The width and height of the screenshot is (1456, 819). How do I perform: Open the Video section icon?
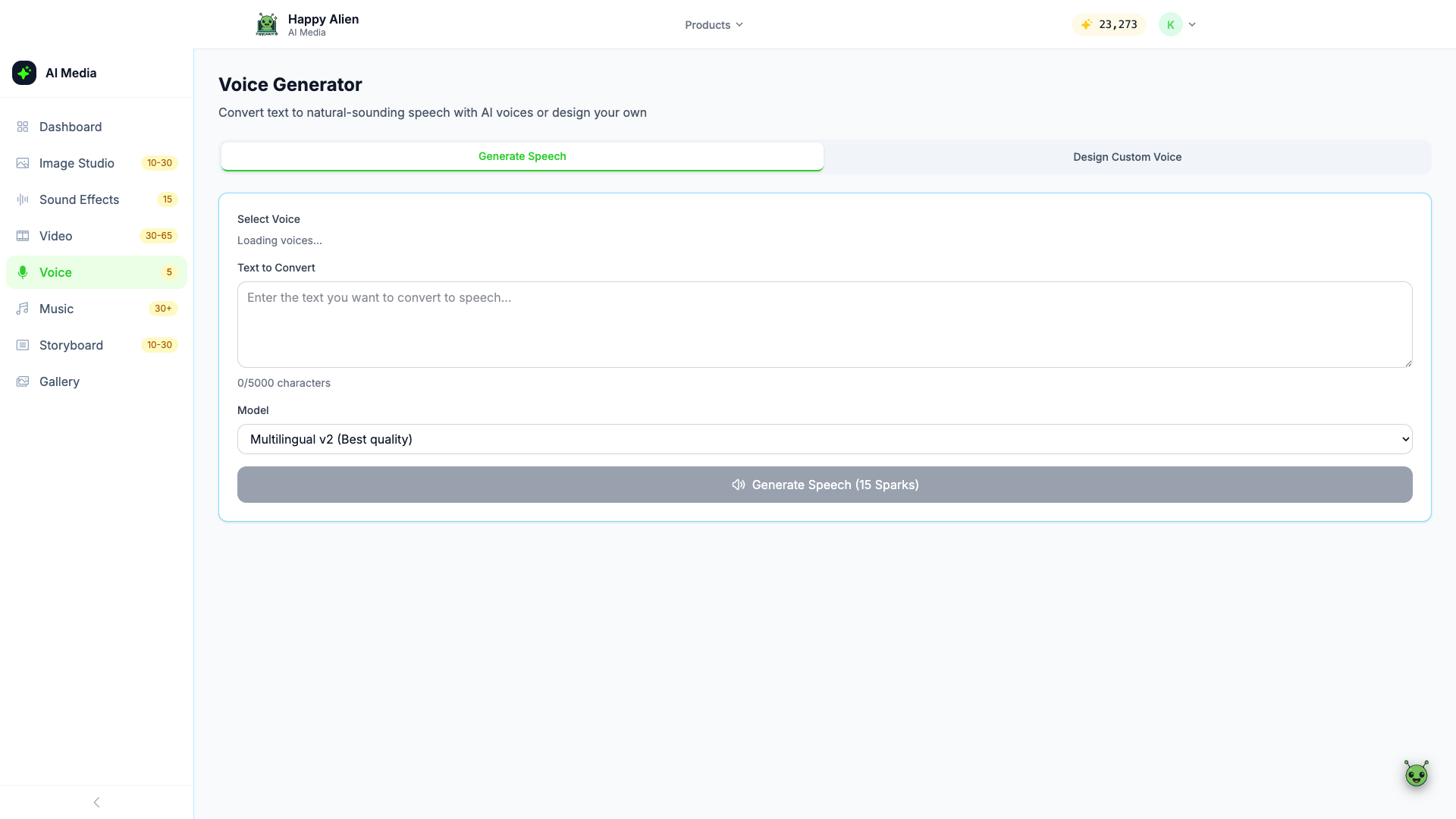pyautogui.click(x=23, y=236)
